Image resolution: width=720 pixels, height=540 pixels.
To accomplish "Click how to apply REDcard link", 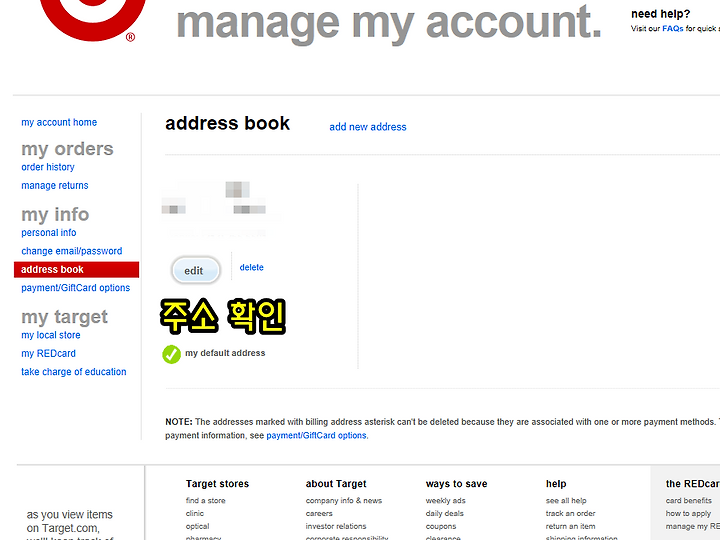I will click(x=688, y=513).
